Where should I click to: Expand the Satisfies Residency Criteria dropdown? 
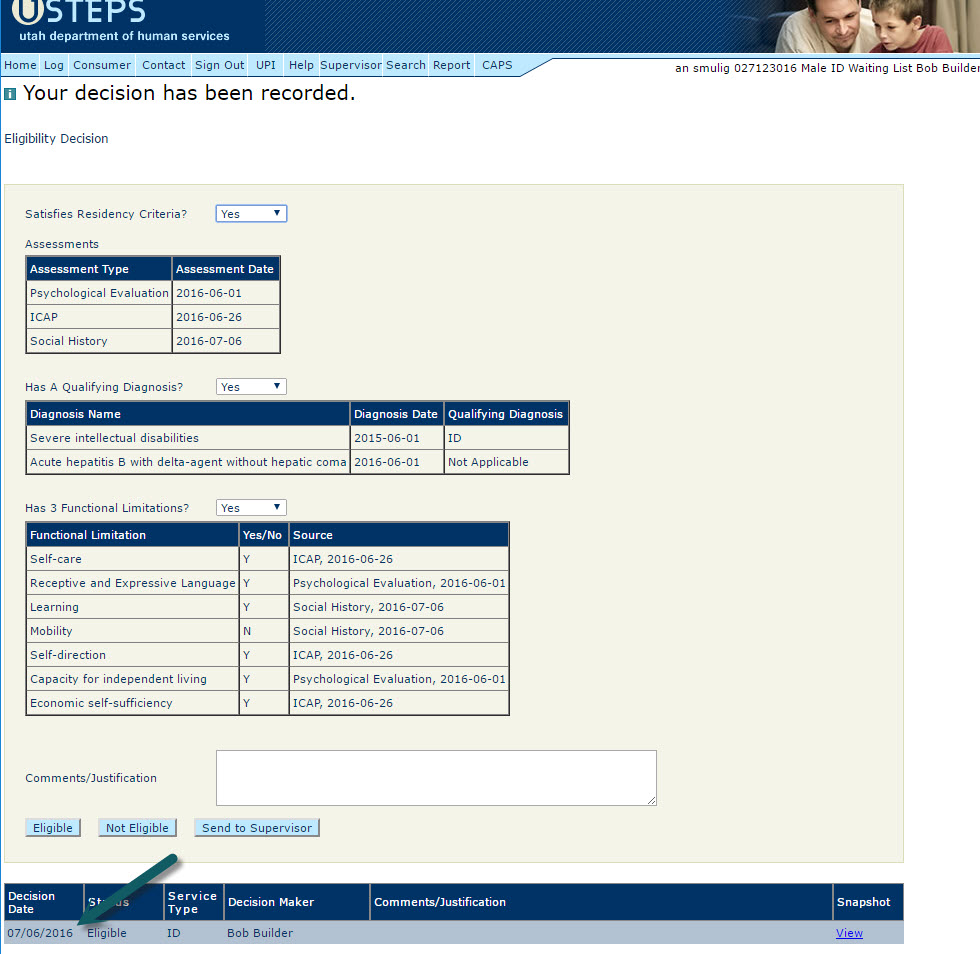[x=251, y=214]
